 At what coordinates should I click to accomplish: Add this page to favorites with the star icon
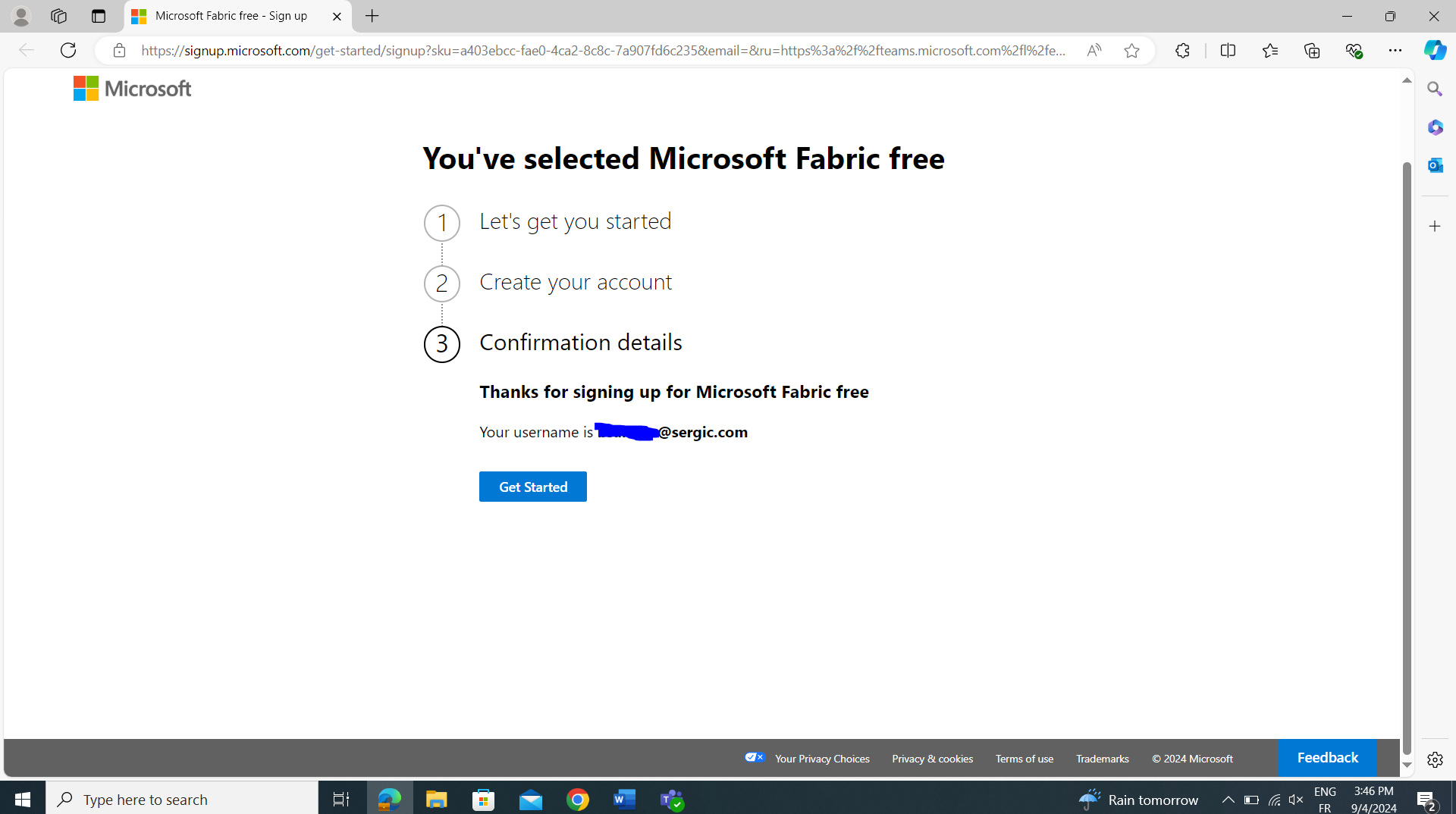[1131, 50]
